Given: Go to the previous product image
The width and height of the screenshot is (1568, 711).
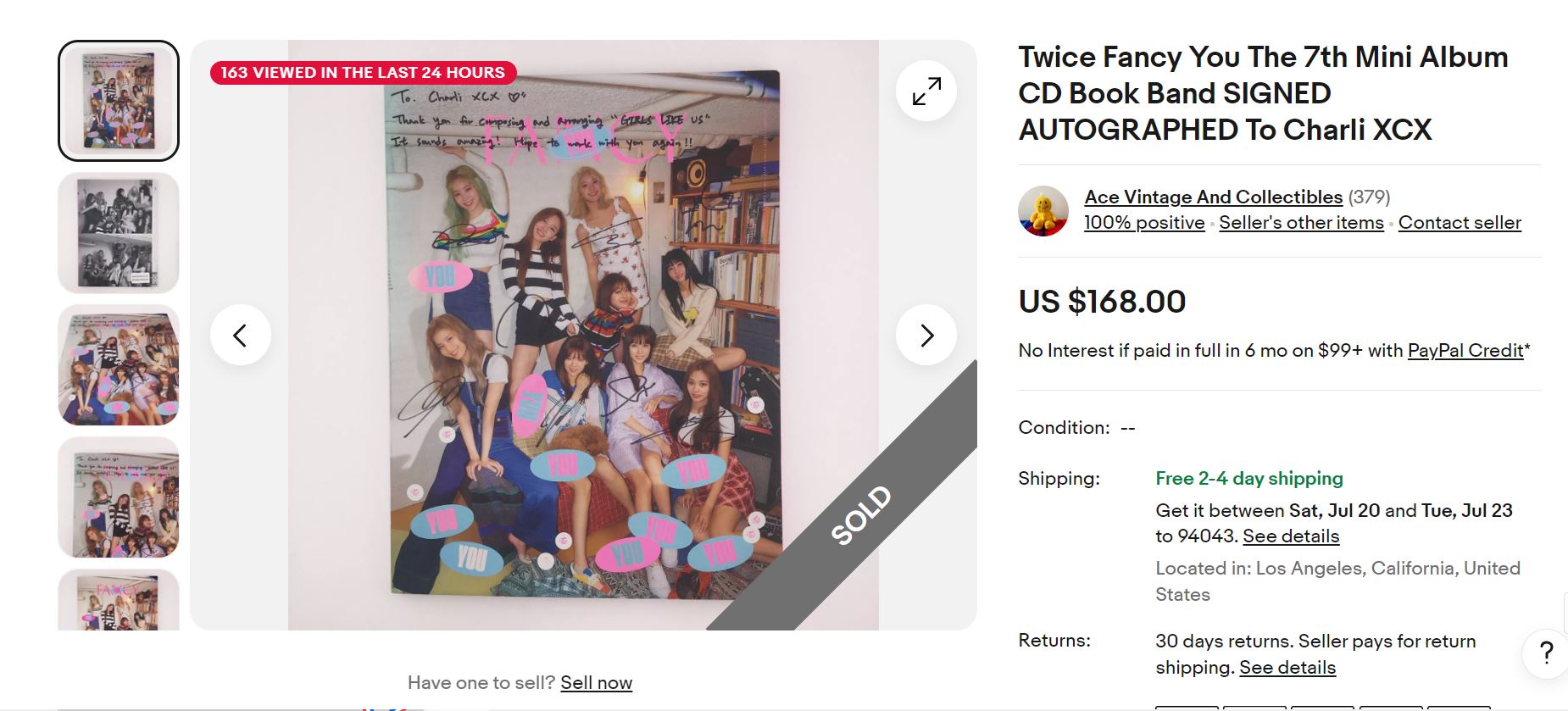Looking at the screenshot, I should (241, 335).
